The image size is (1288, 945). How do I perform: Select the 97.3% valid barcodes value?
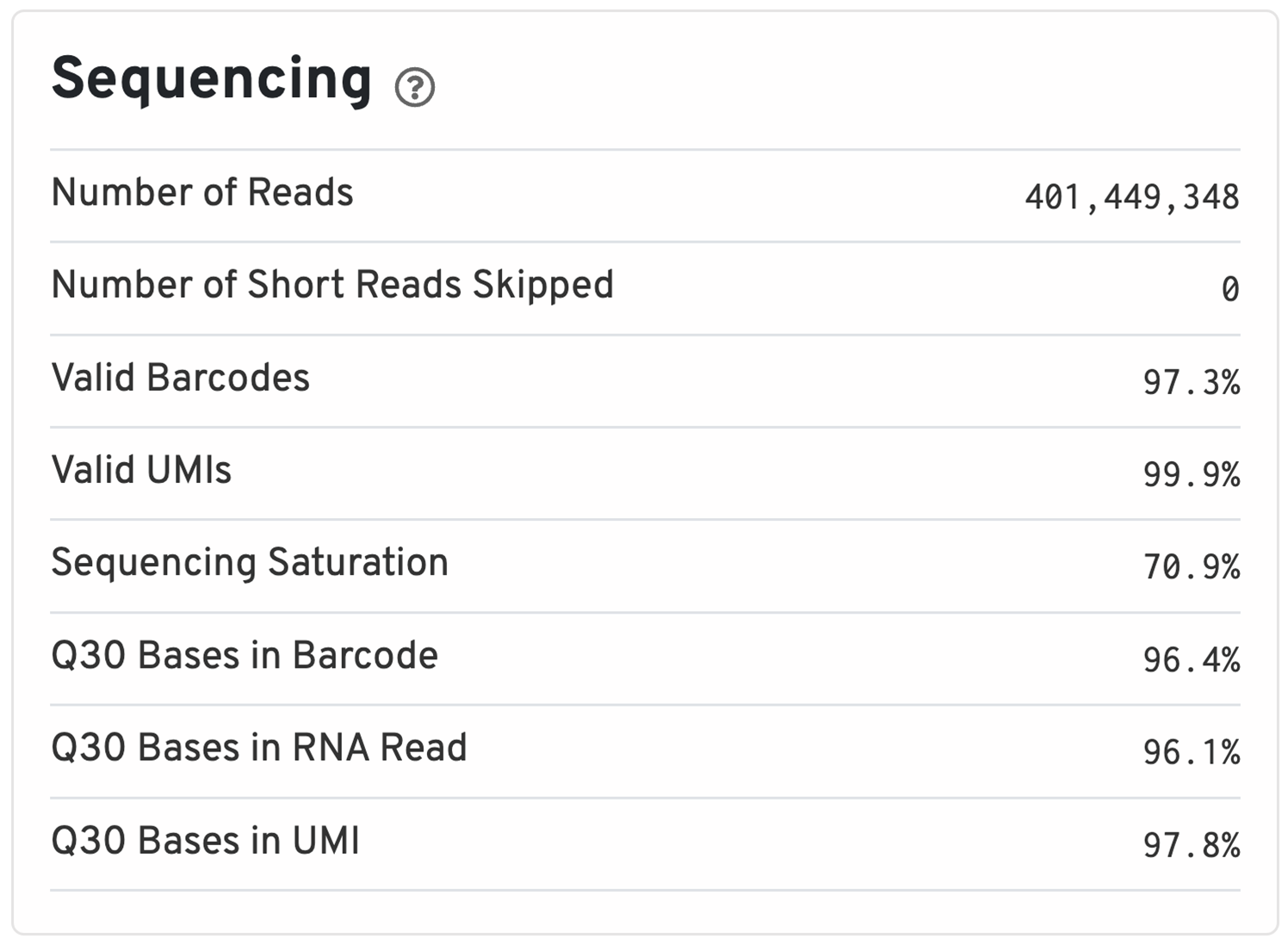[x=1191, y=383]
